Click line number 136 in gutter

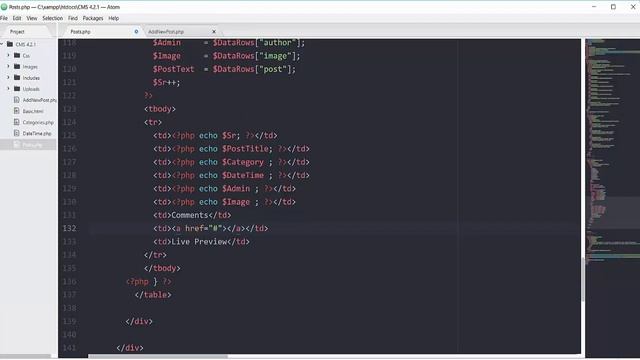click(x=69, y=282)
